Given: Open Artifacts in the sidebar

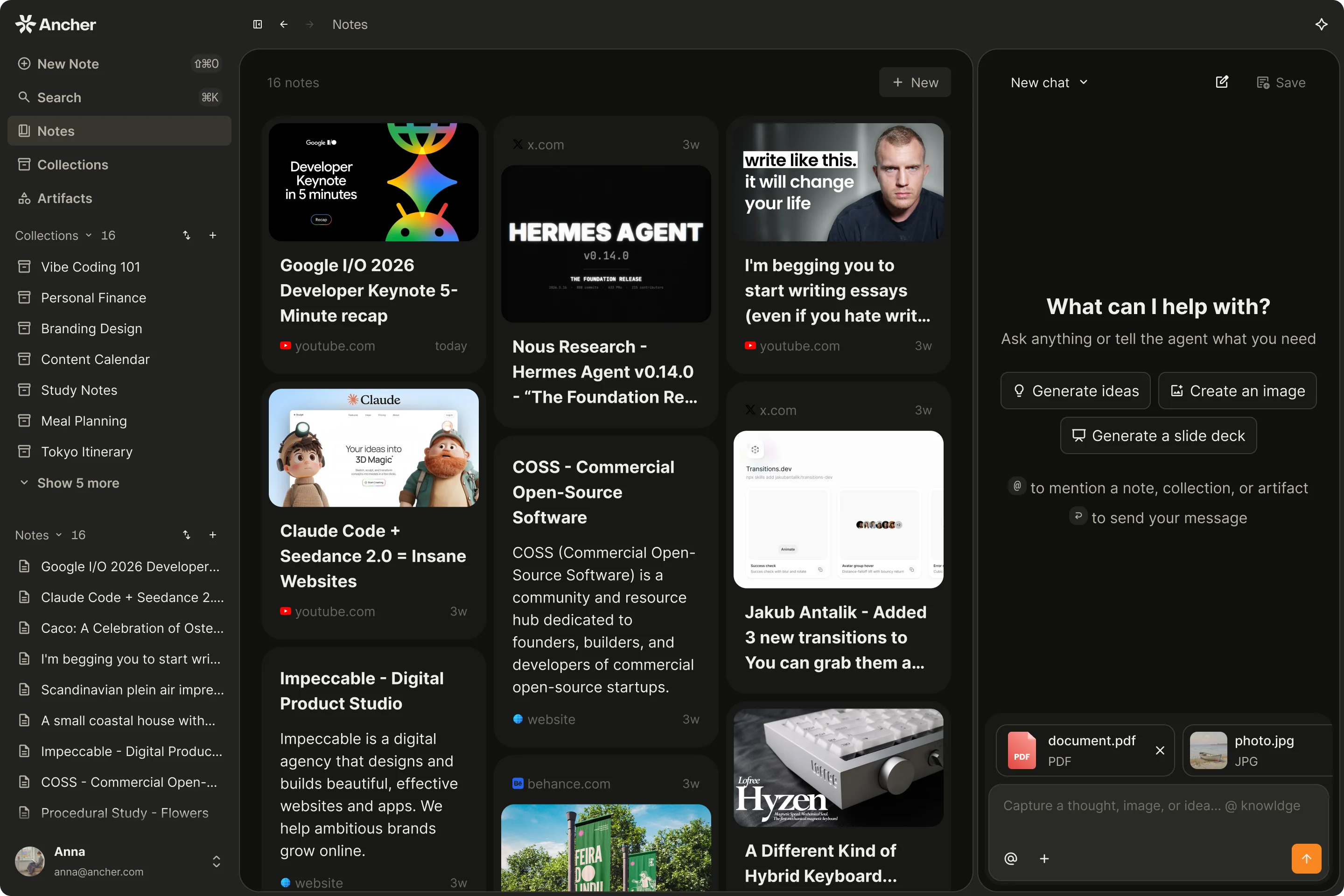Looking at the screenshot, I should tap(119, 198).
